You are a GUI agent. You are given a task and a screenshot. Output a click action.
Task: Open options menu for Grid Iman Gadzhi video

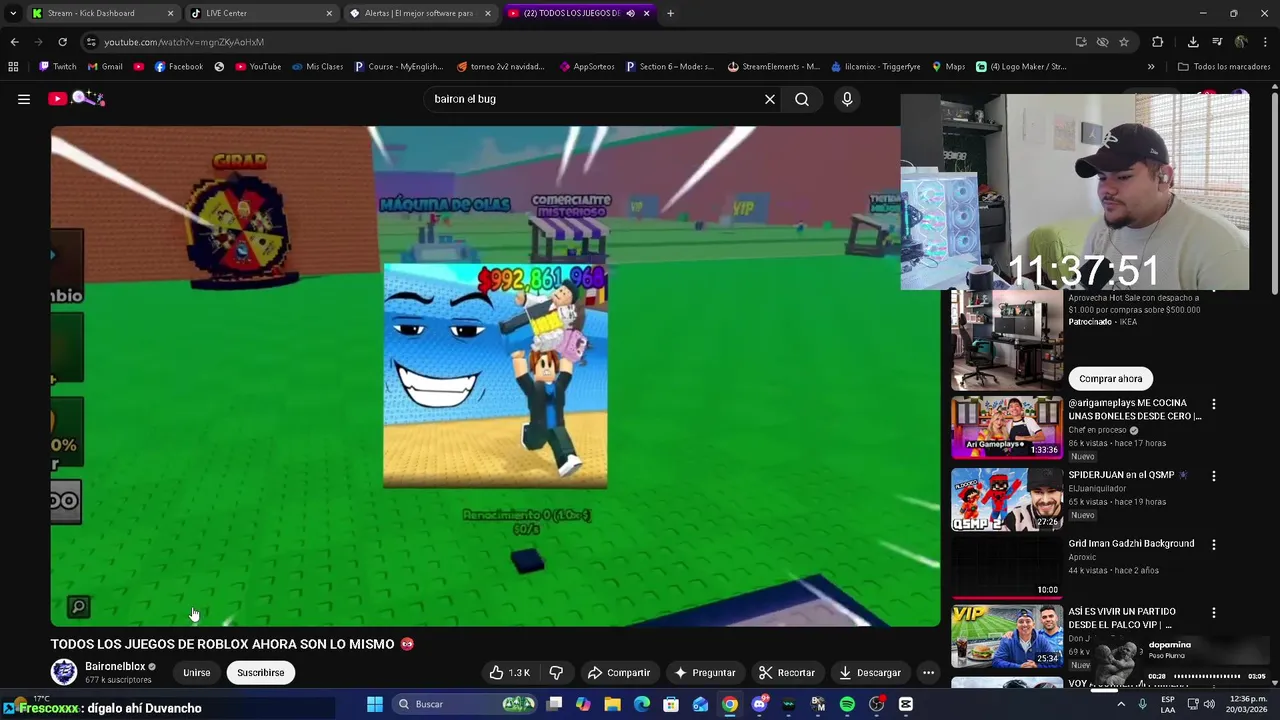[x=1214, y=545]
